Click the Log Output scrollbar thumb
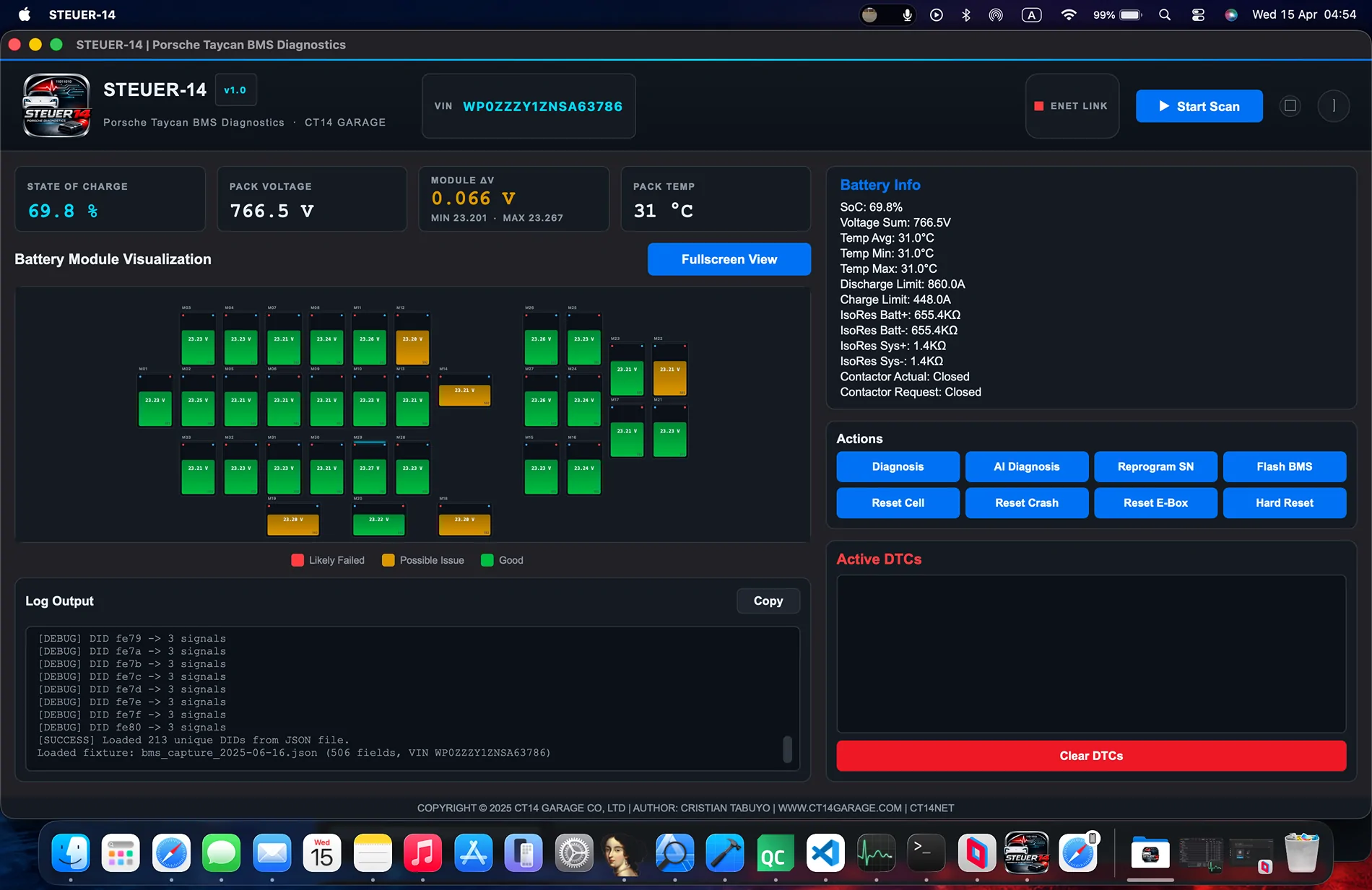This screenshot has width=1372, height=890. tap(787, 749)
